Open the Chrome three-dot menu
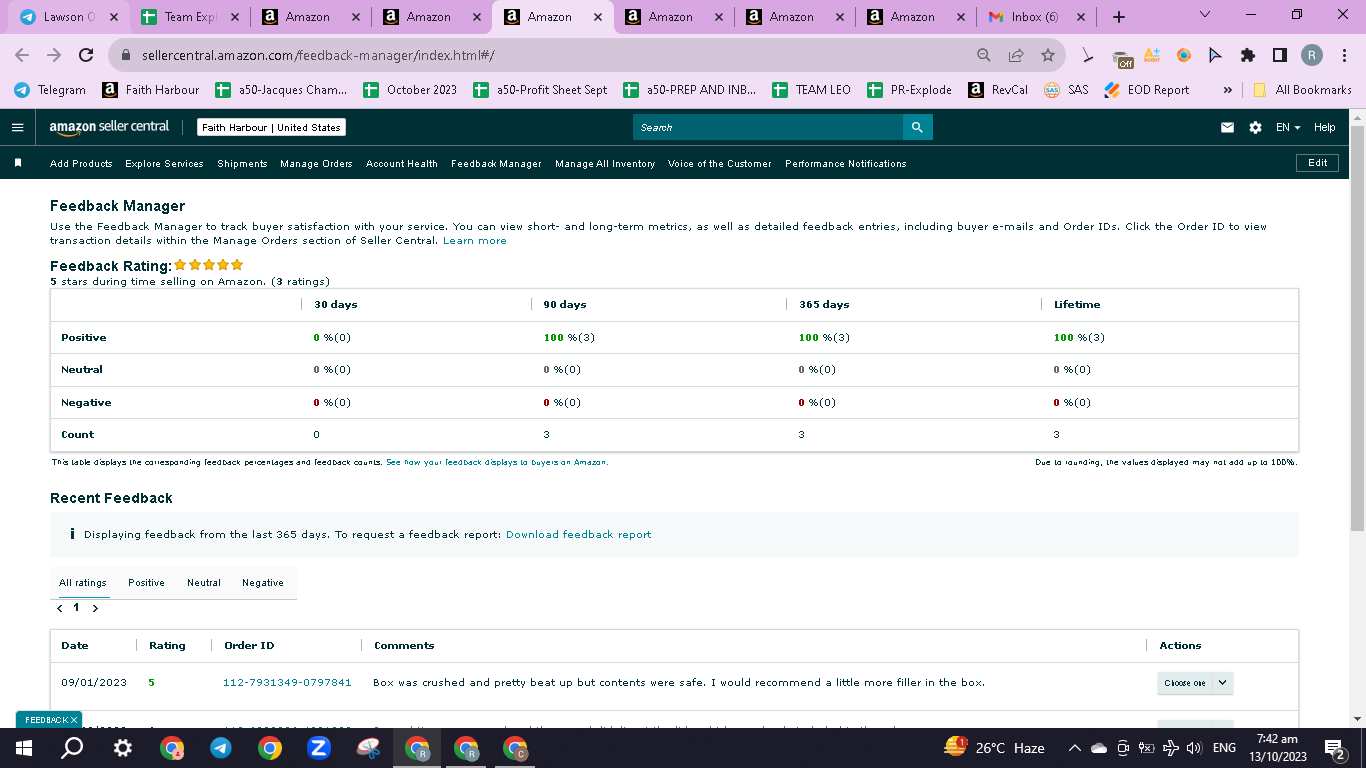Viewport: 1366px width, 768px height. coord(1344,56)
